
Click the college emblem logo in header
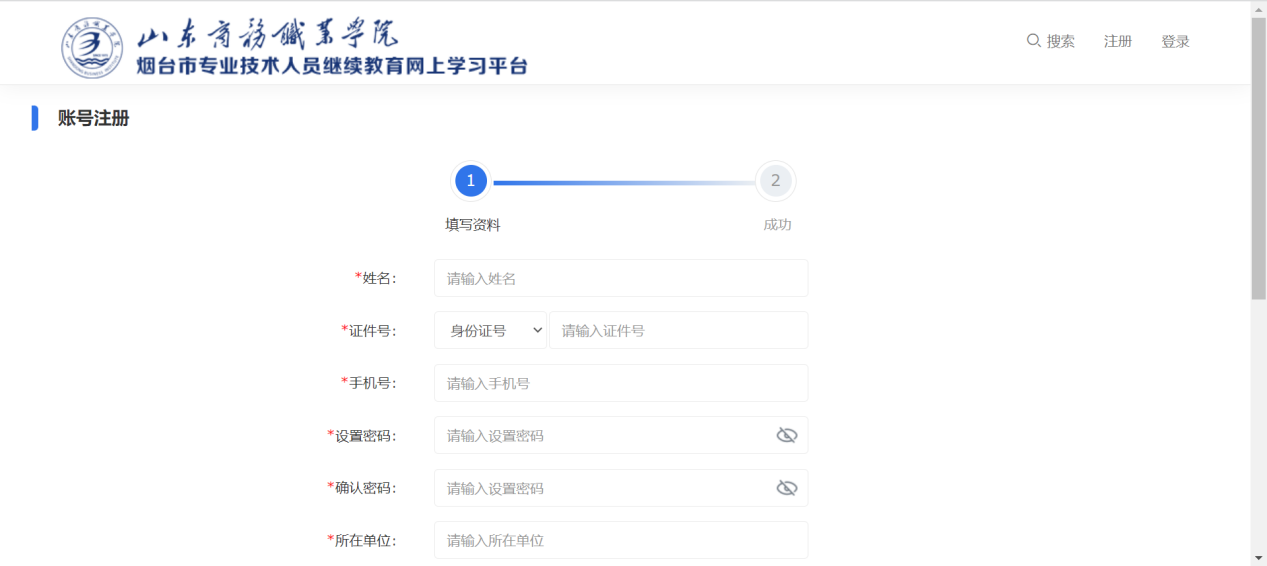pyautogui.click(x=92, y=47)
